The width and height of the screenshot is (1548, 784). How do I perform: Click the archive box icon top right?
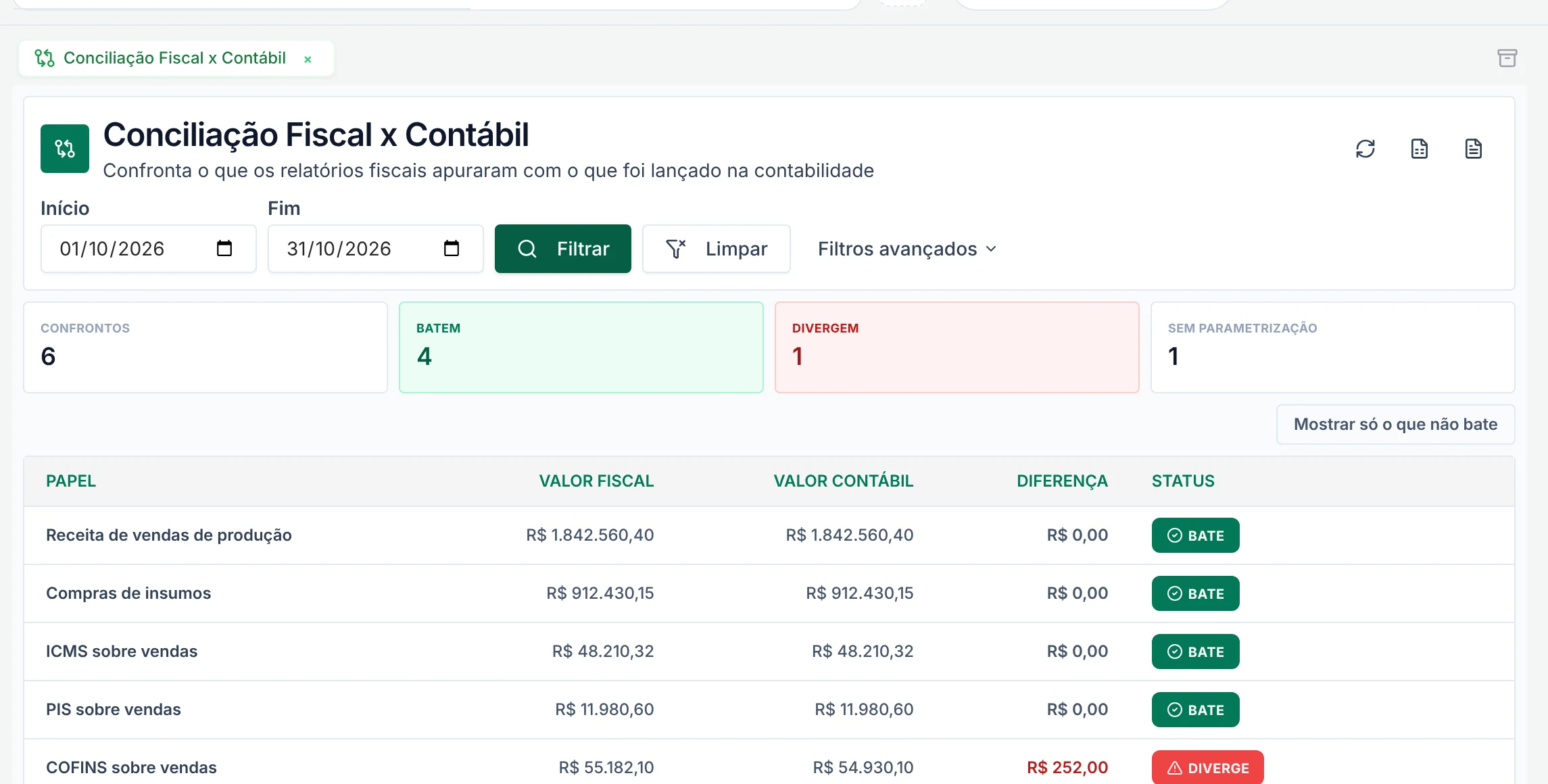pos(1507,58)
